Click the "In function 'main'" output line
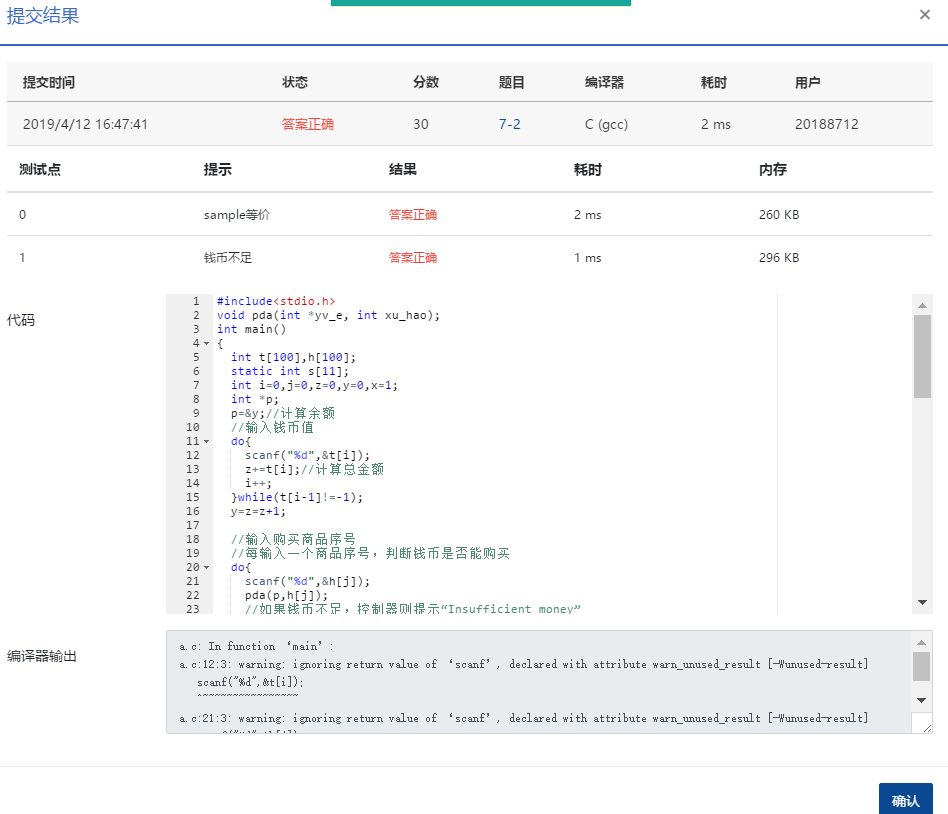Viewport: 948px width, 814px height. (x=256, y=646)
